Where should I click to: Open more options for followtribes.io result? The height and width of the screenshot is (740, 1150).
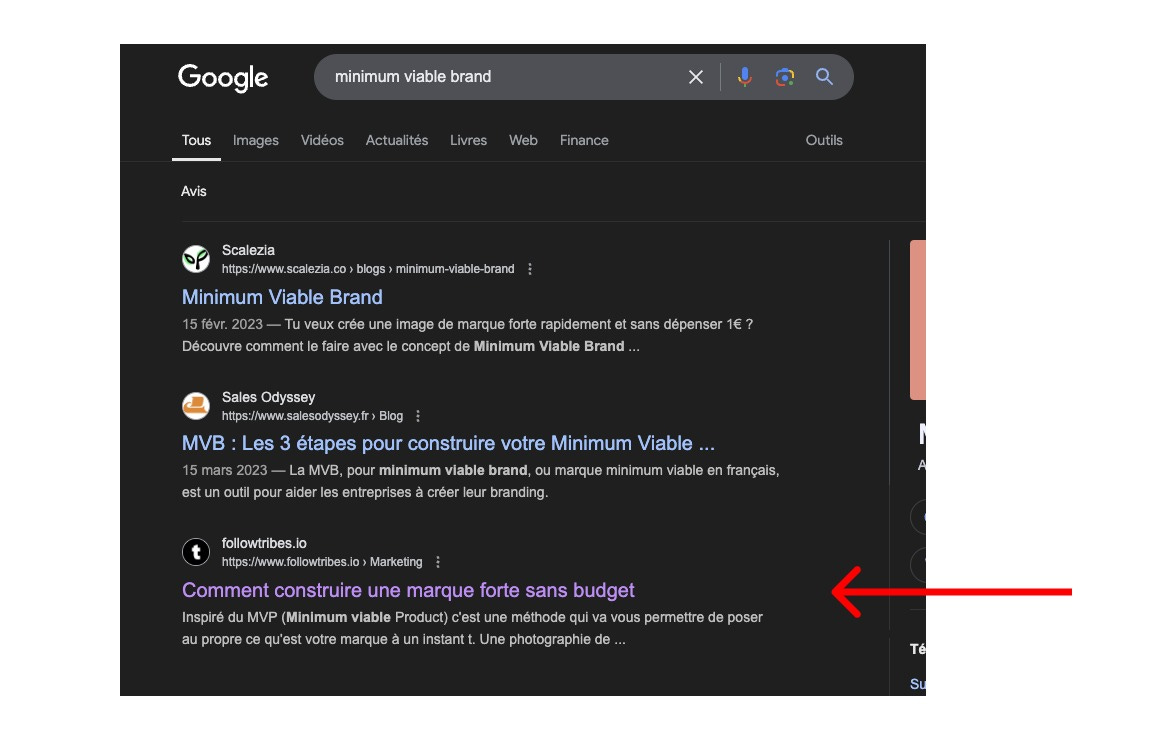(438, 562)
